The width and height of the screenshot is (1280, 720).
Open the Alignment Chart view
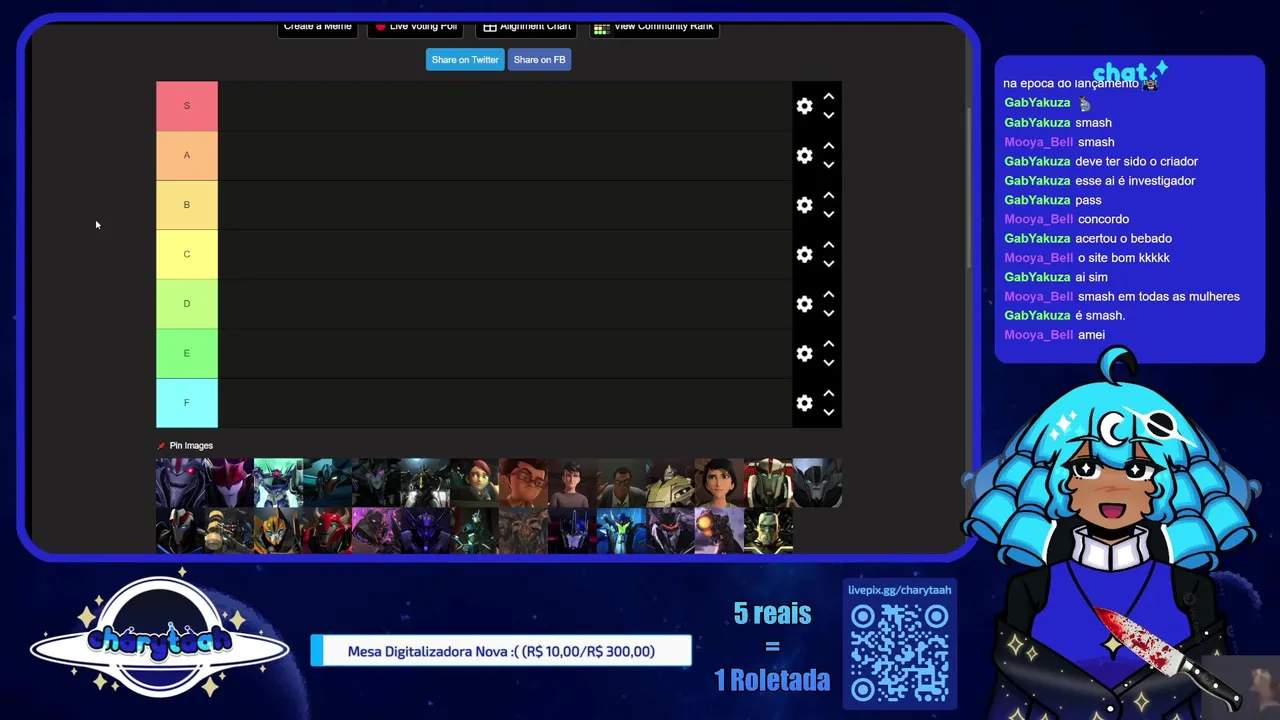click(x=527, y=28)
